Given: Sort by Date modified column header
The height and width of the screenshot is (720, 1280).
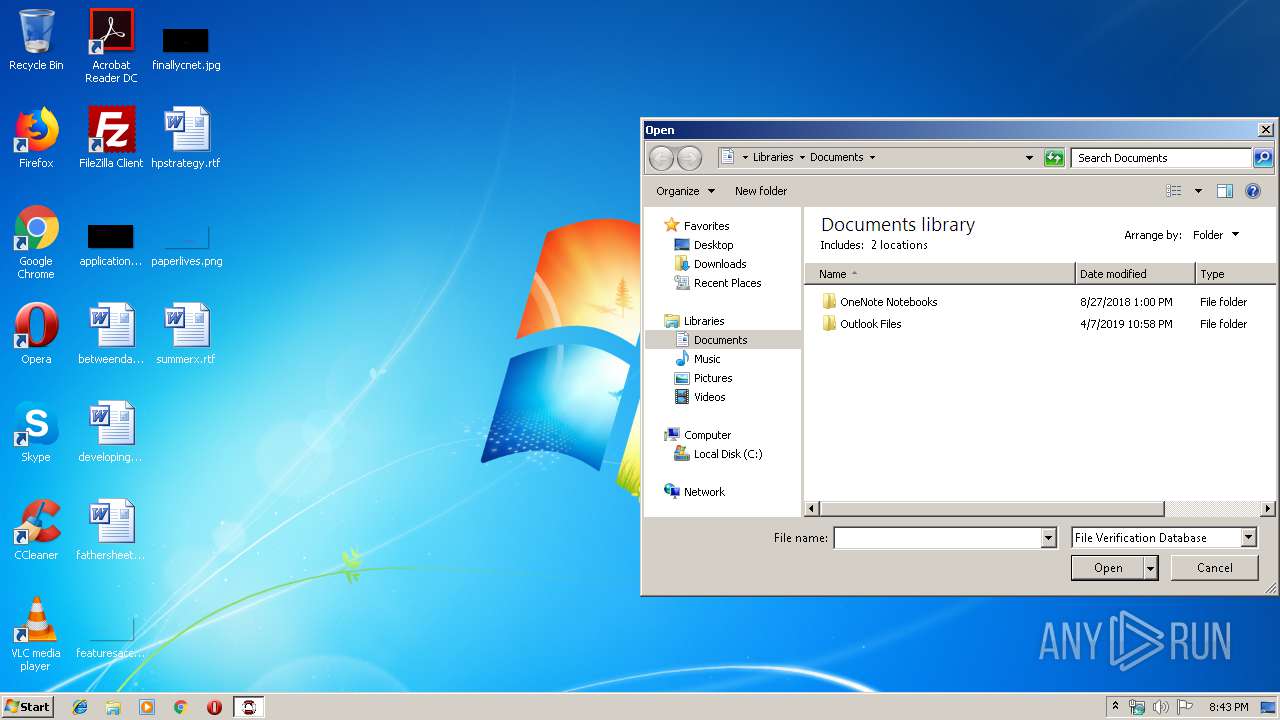Looking at the screenshot, I should tap(1135, 274).
